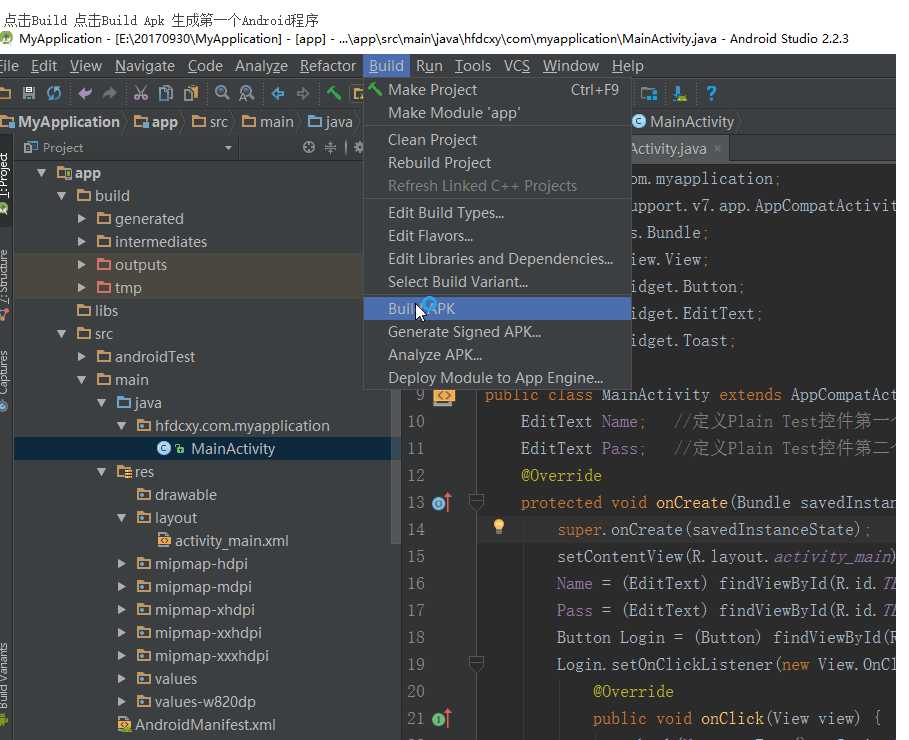Toggle the Captures side tool window
Viewport: 909px width, 740px height.
(5, 380)
